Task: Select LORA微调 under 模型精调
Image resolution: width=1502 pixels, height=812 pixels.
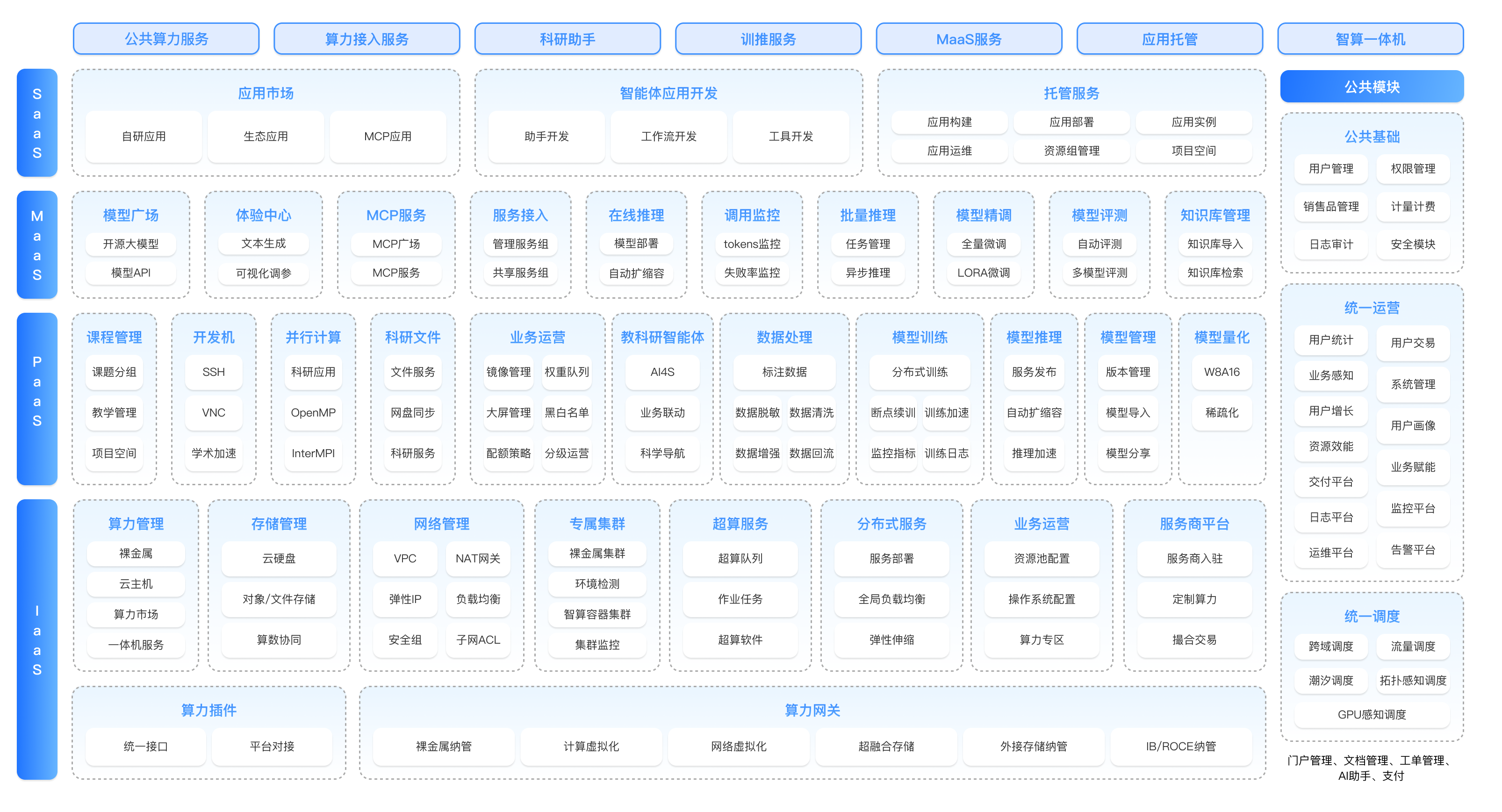Action: coord(983,273)
